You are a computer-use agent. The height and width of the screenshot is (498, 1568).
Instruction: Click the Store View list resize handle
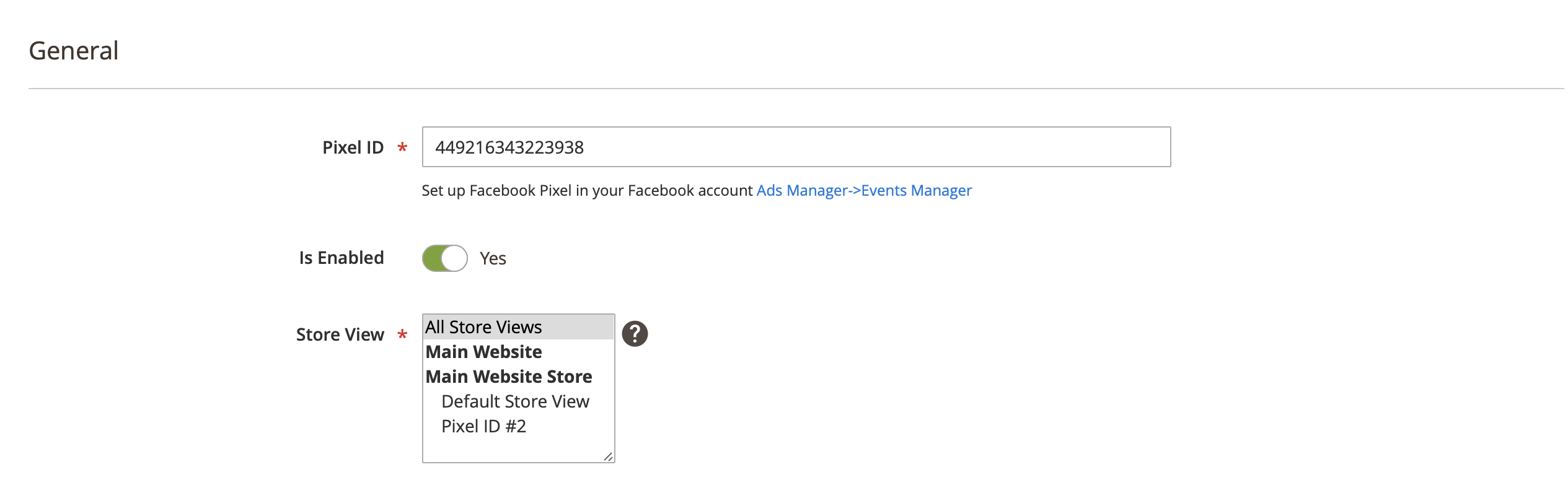pyautogui.click(x=608, y=456)
